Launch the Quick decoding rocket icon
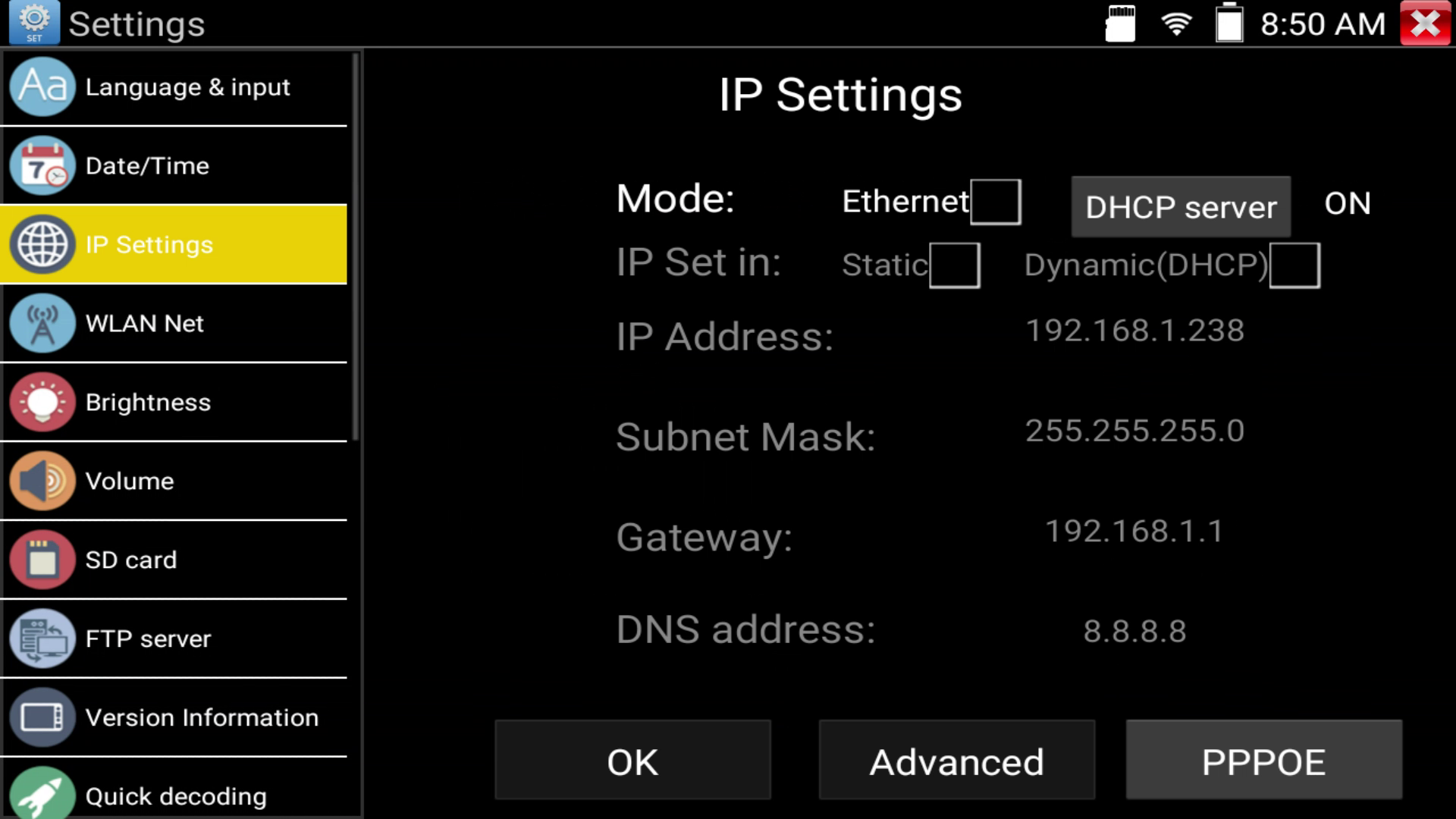Viewport: 1456px width, 819px height. (42, 792)
